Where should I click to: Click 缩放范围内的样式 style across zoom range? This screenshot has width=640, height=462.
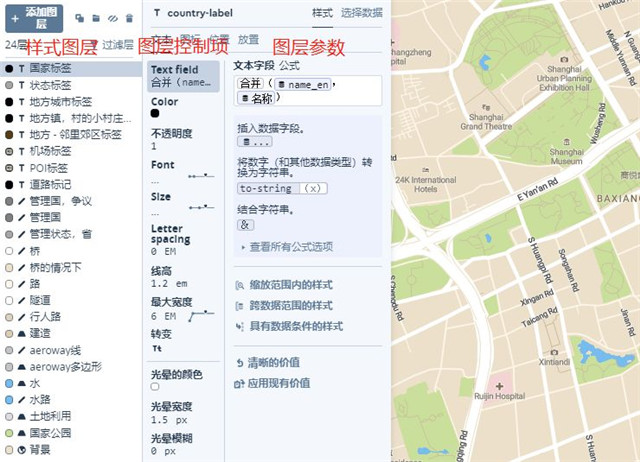click(x=291, y=285)
